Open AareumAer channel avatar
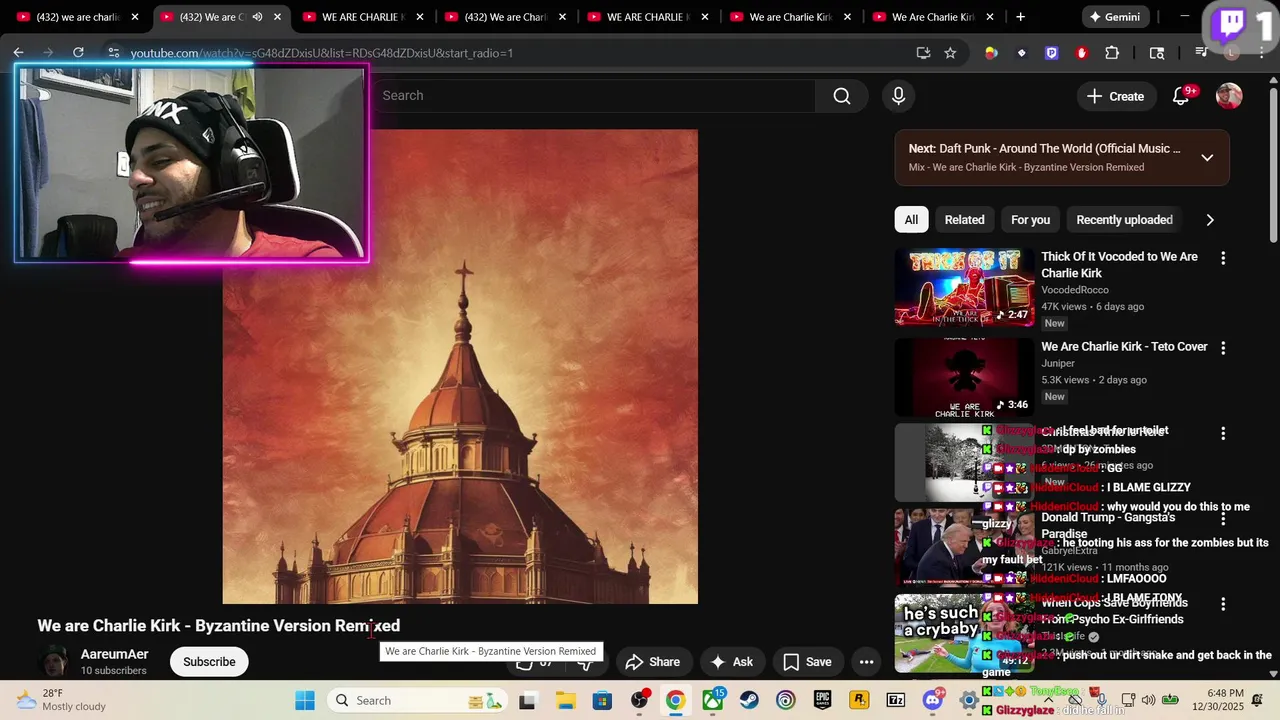The image size is (1280, 720). tap(52, 661)
